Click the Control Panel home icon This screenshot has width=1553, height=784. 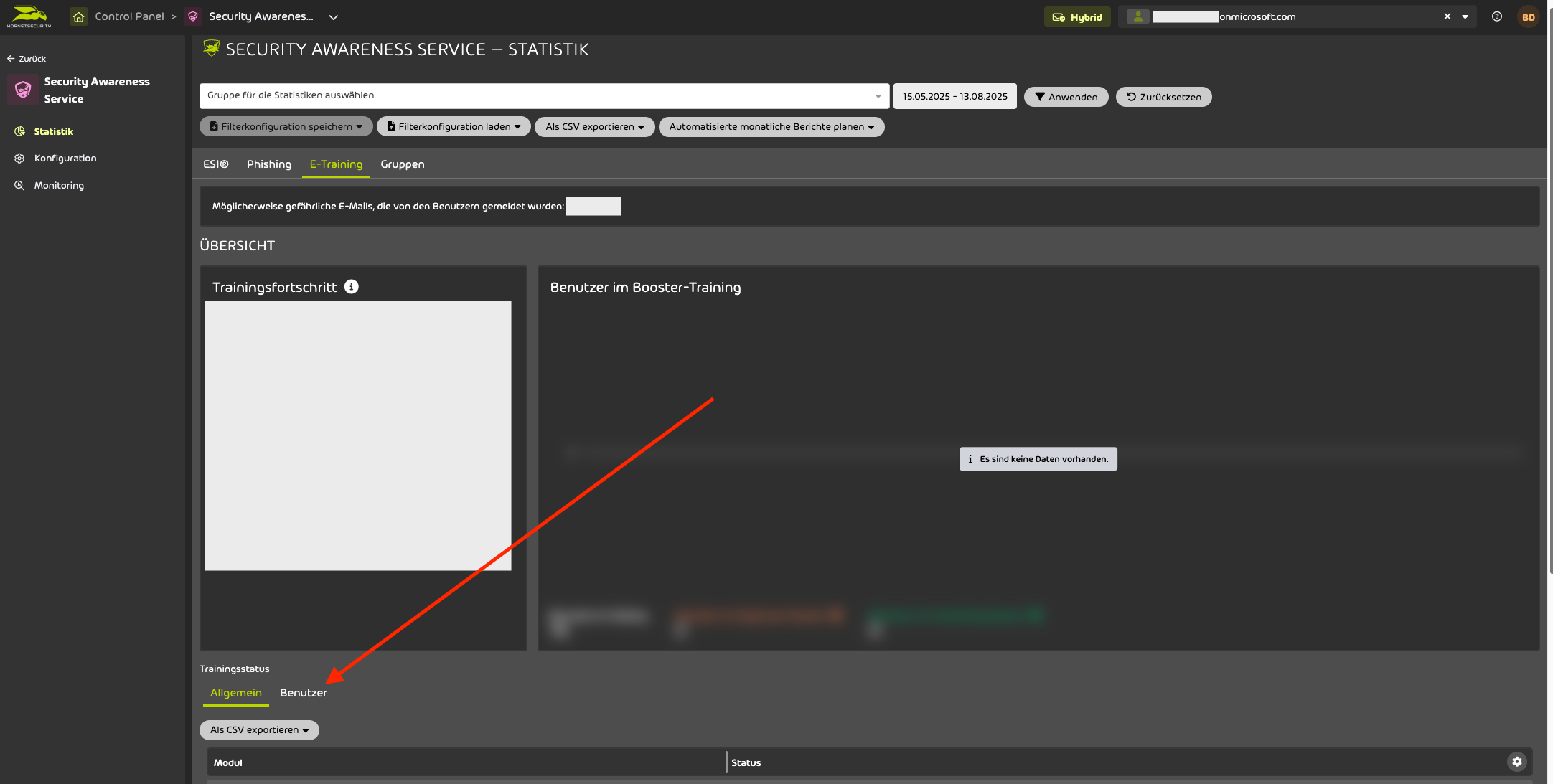79,16
